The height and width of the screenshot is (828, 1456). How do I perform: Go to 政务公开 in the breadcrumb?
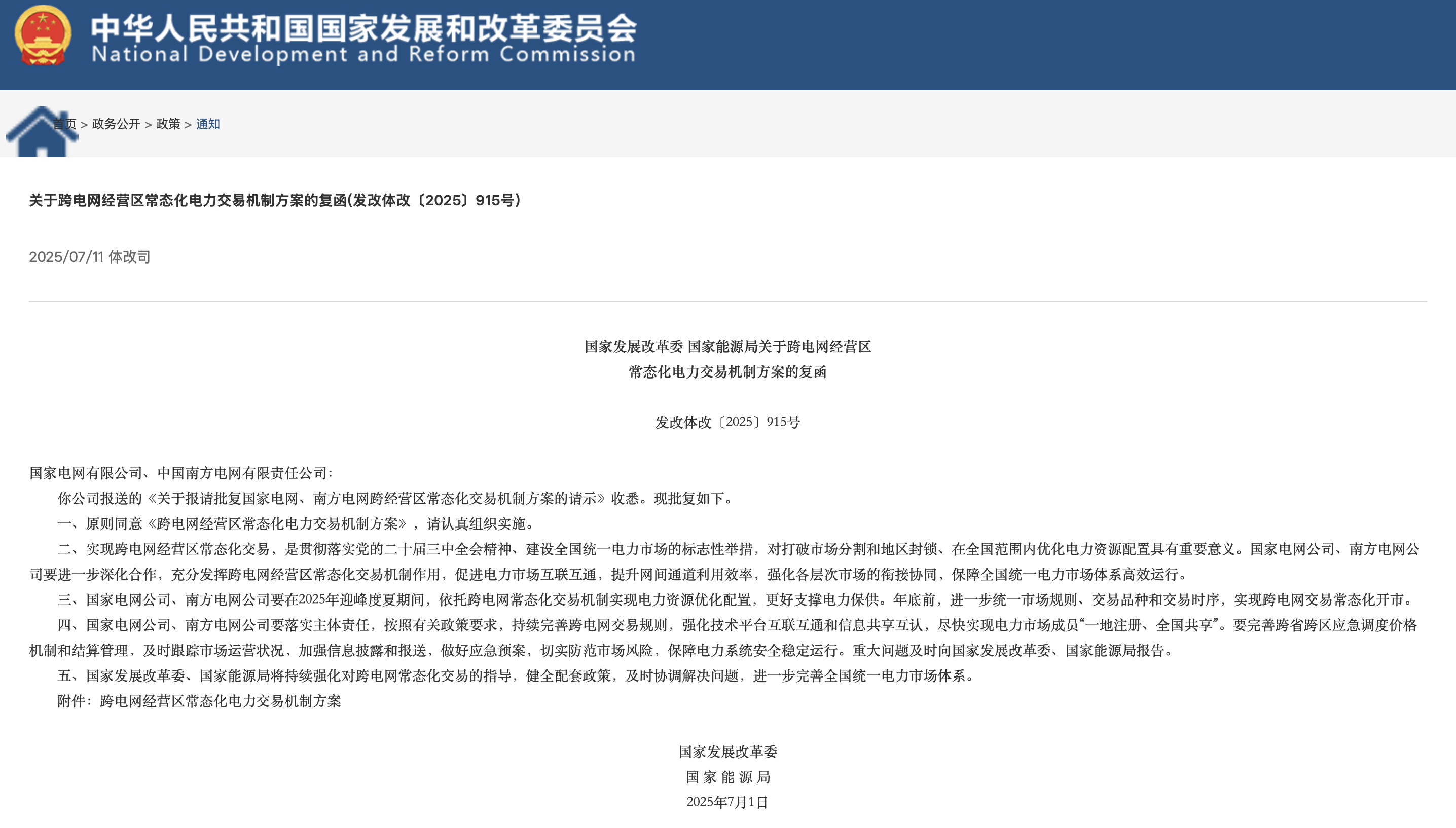coord(116,124)
